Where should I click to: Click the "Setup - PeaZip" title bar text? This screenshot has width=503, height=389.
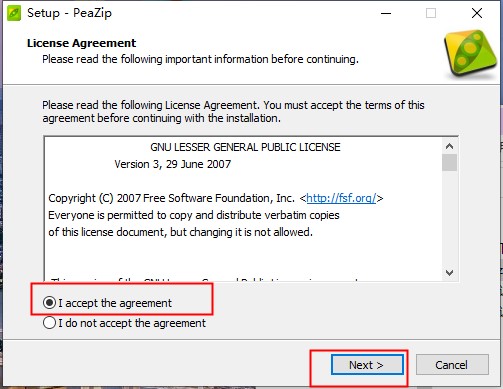pyautogui.click(x=69, y=13)
